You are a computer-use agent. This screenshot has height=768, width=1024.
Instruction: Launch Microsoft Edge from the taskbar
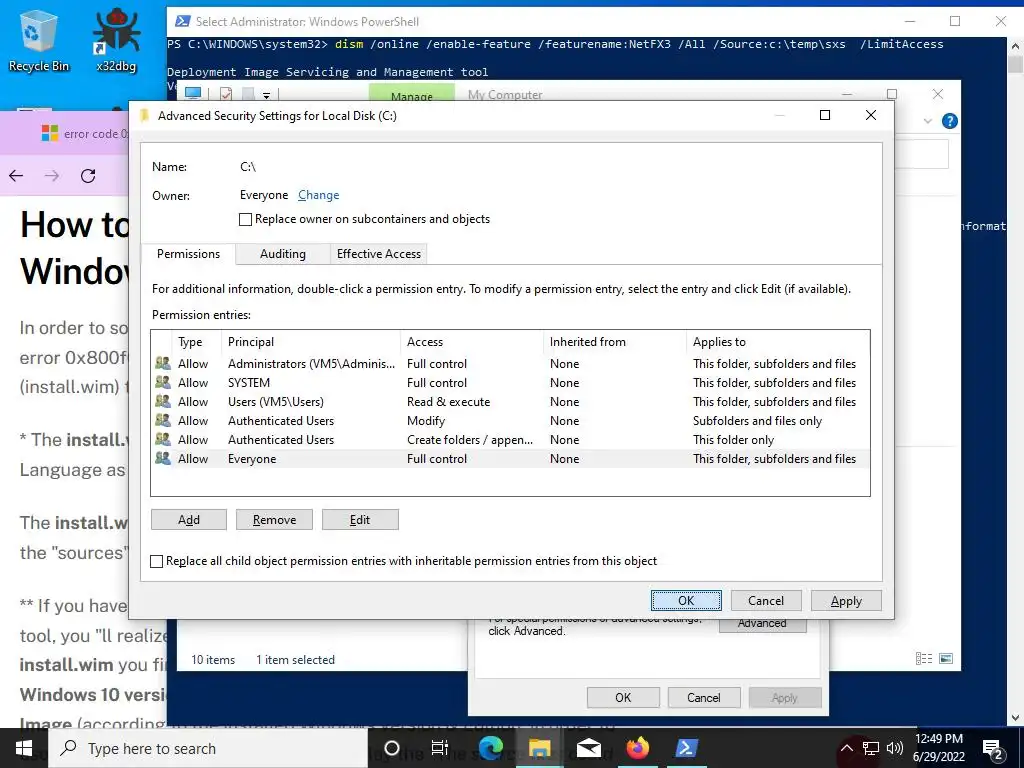[x=491, y=748]
